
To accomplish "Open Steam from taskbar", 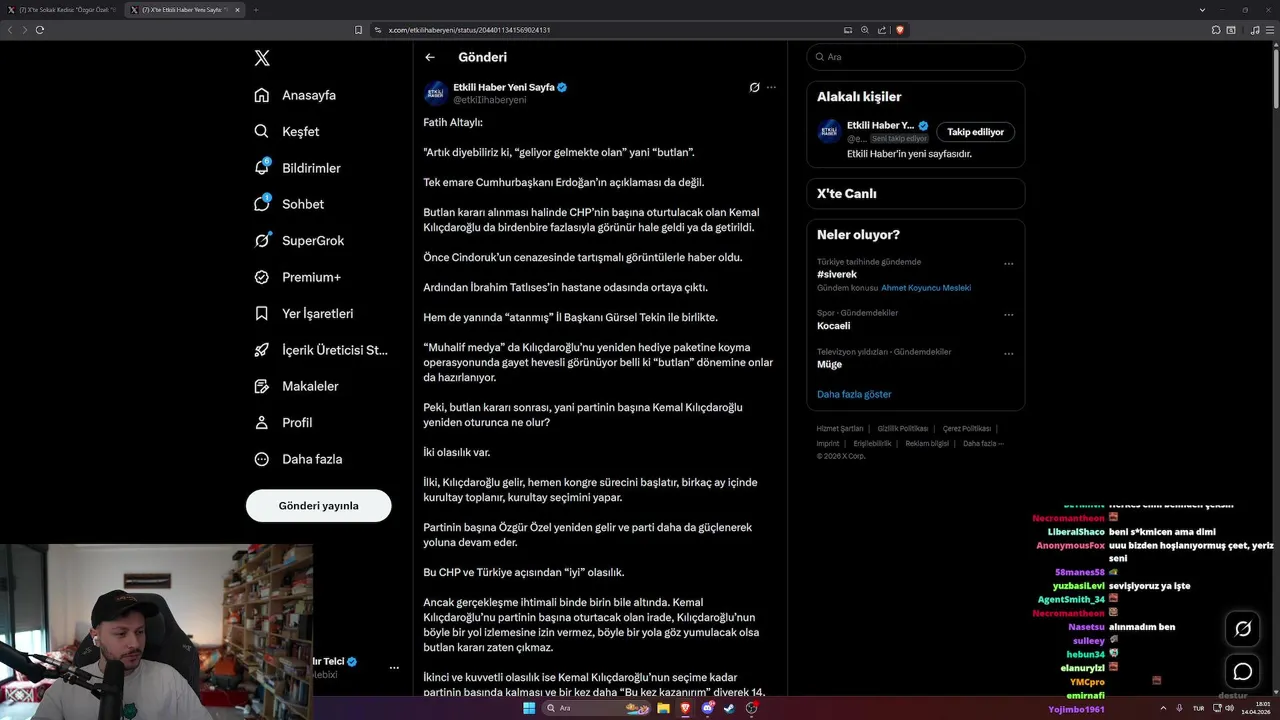I will [729, 708].
